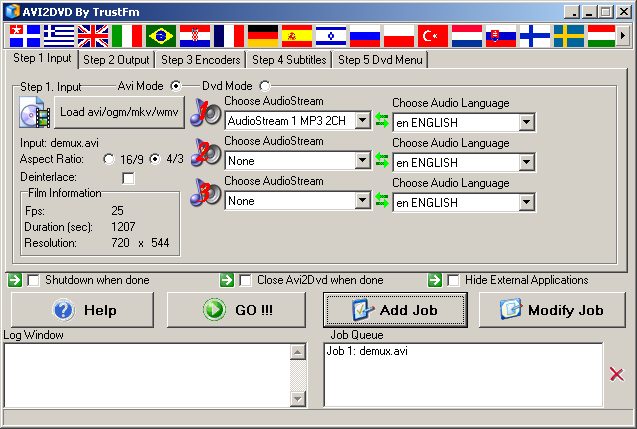Enable Shutdown when done
Viewport: 637px width, 429px height.
[x=33, y=280]
